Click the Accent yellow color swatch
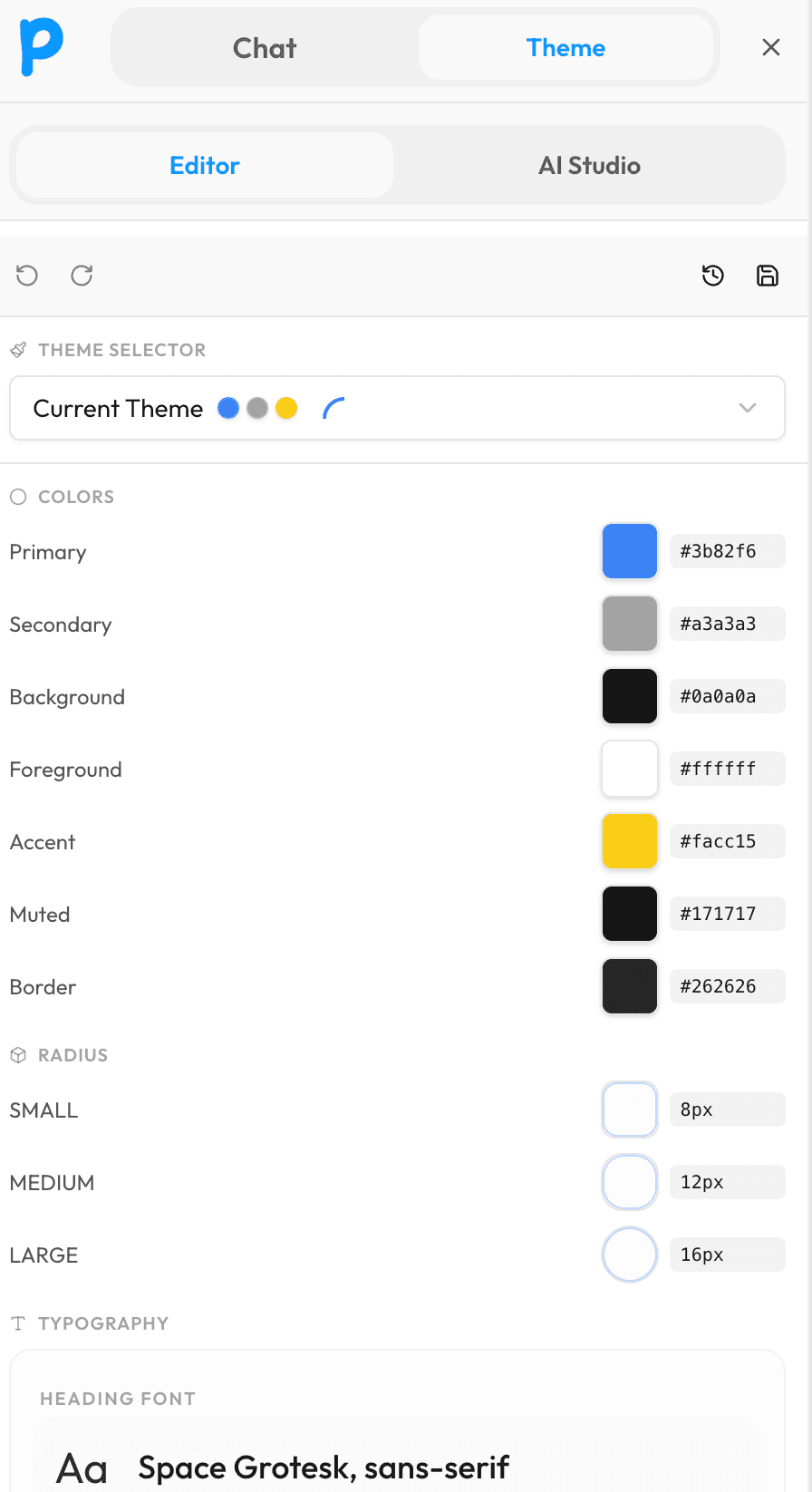Image resolution: width=812 pixels, height=1492 pixels. pos(629,841)
